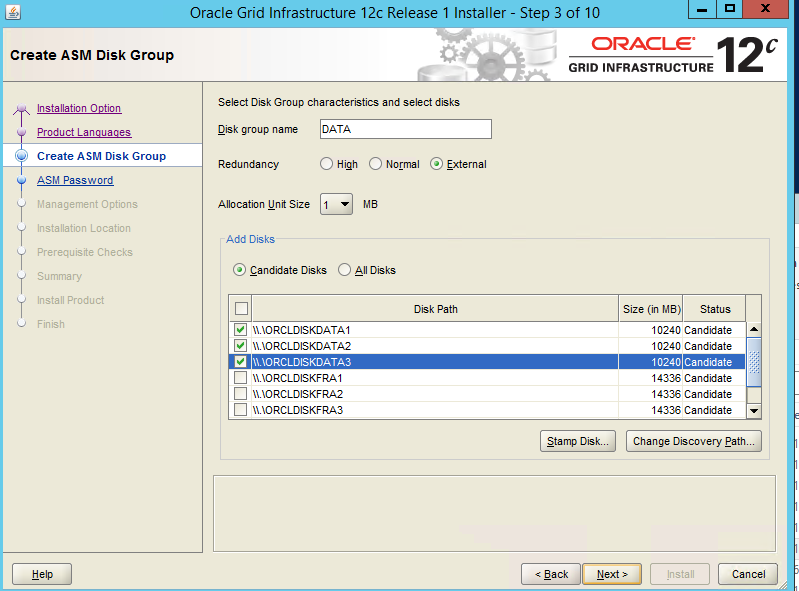Viewport: 799px width, 591px height.
Task: Choose Candidate Disks radio button
Action: click(x=239, y=270)
